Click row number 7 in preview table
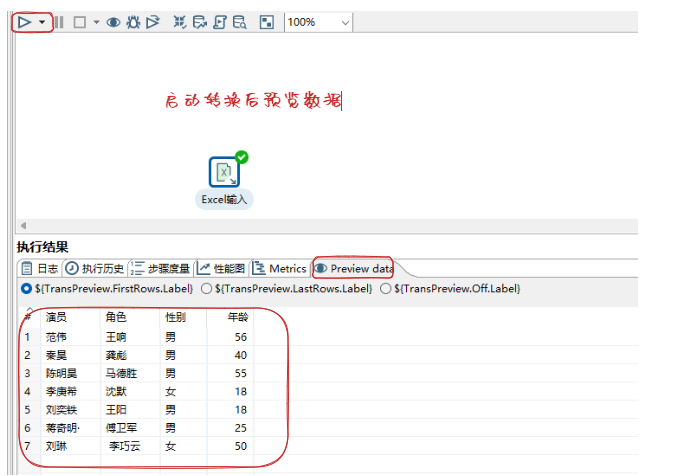This screenshot has height=476, width=677. (28, 446)
